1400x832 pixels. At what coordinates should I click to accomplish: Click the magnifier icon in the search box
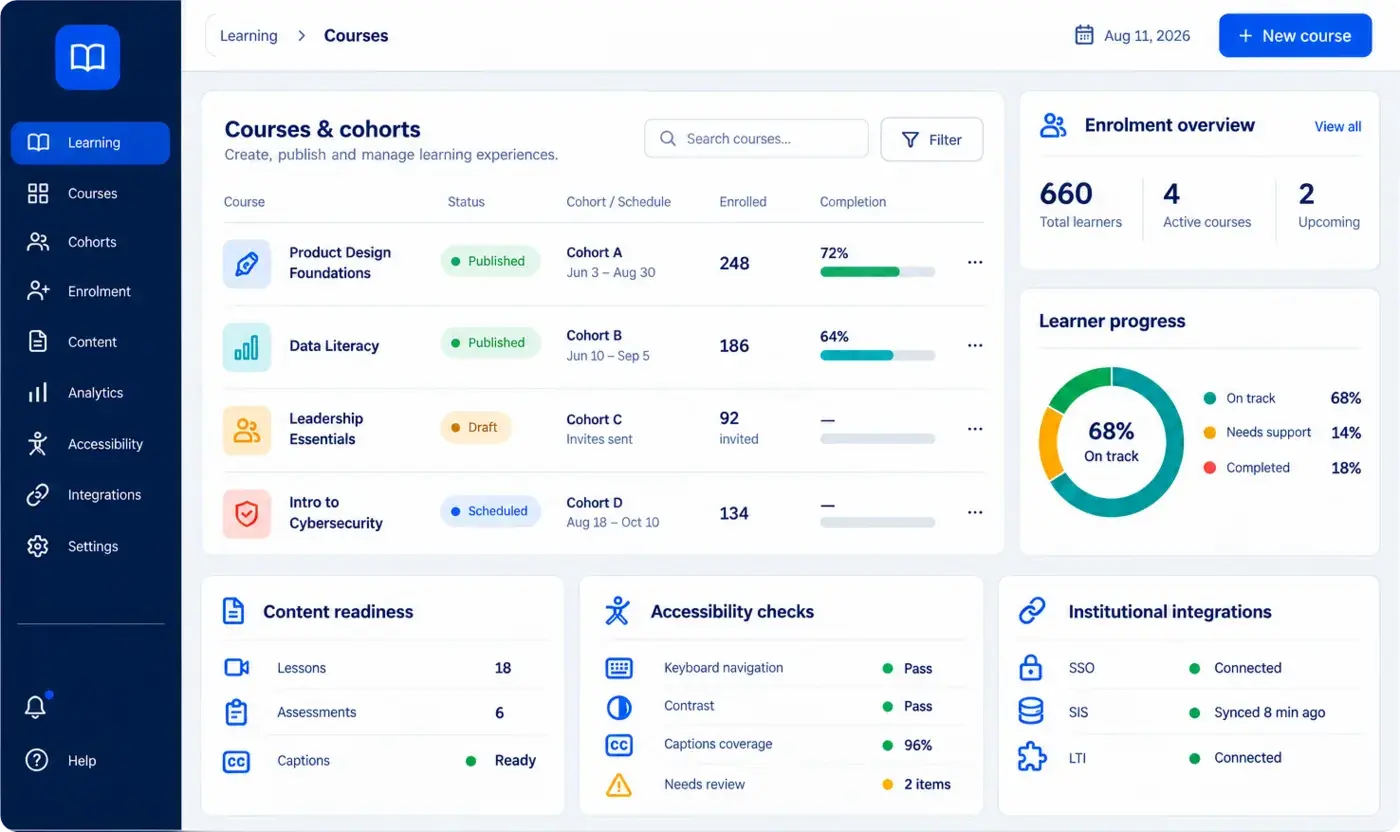coord(668,139)
